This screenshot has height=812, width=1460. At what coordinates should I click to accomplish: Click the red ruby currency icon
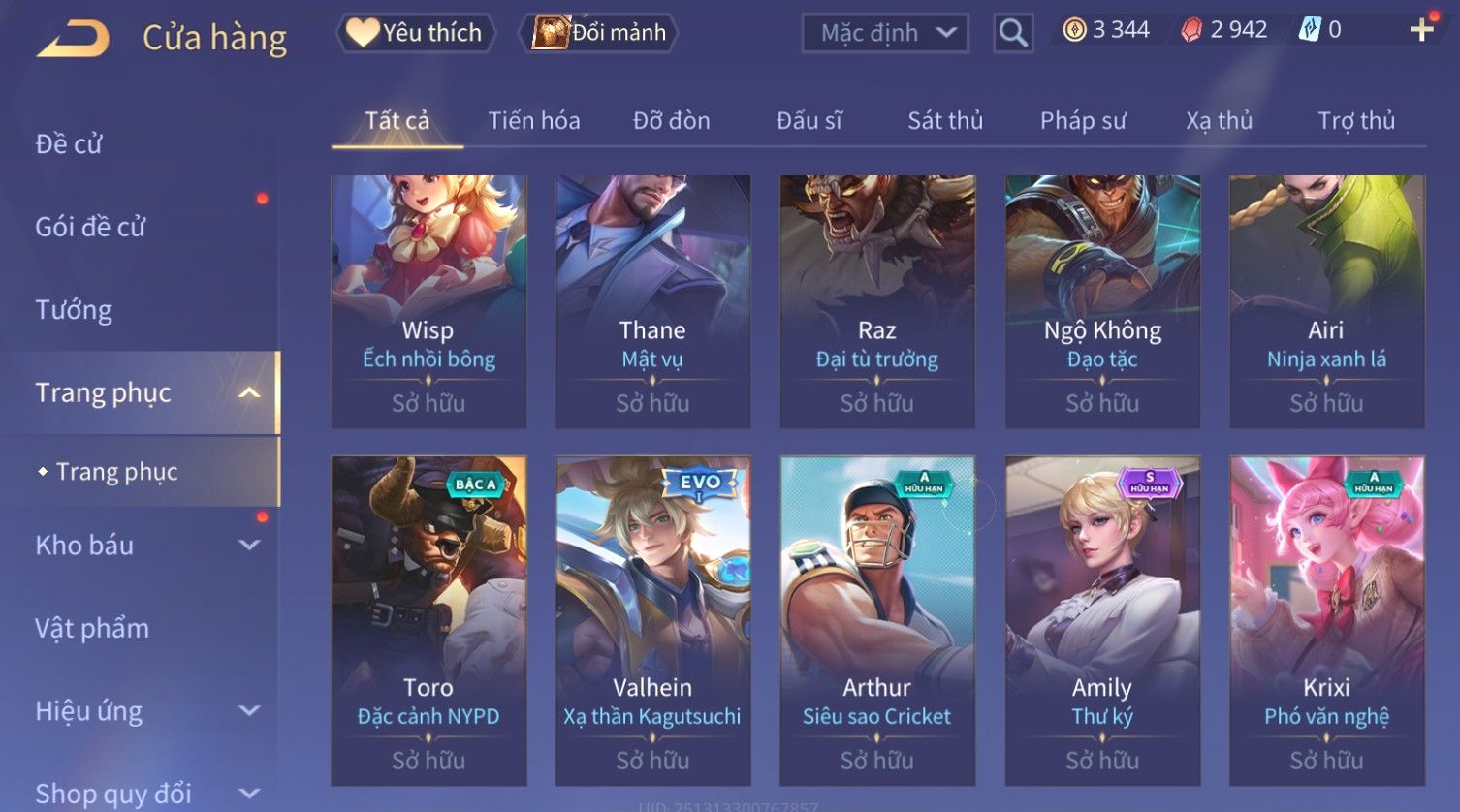click(1191, 30)
